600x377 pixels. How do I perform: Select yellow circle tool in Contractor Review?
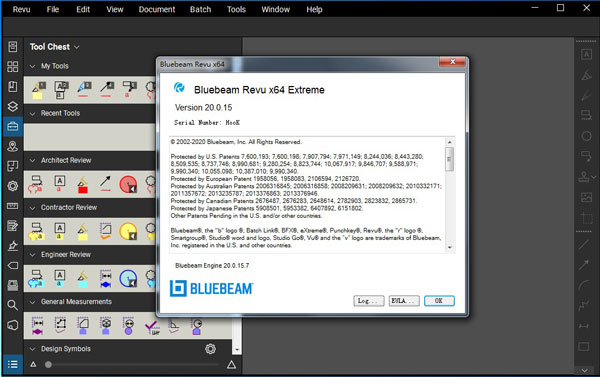(128, 232)
